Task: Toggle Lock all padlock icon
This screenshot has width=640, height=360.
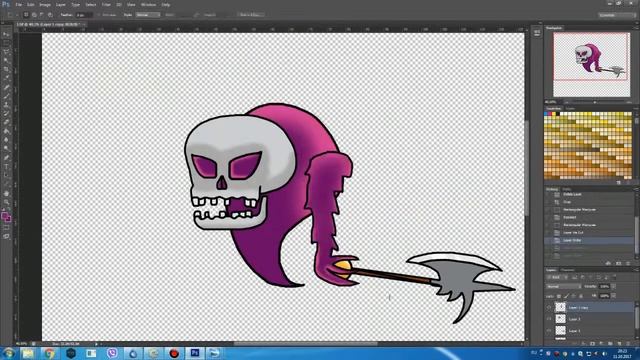Action: (x=581, y=296)
